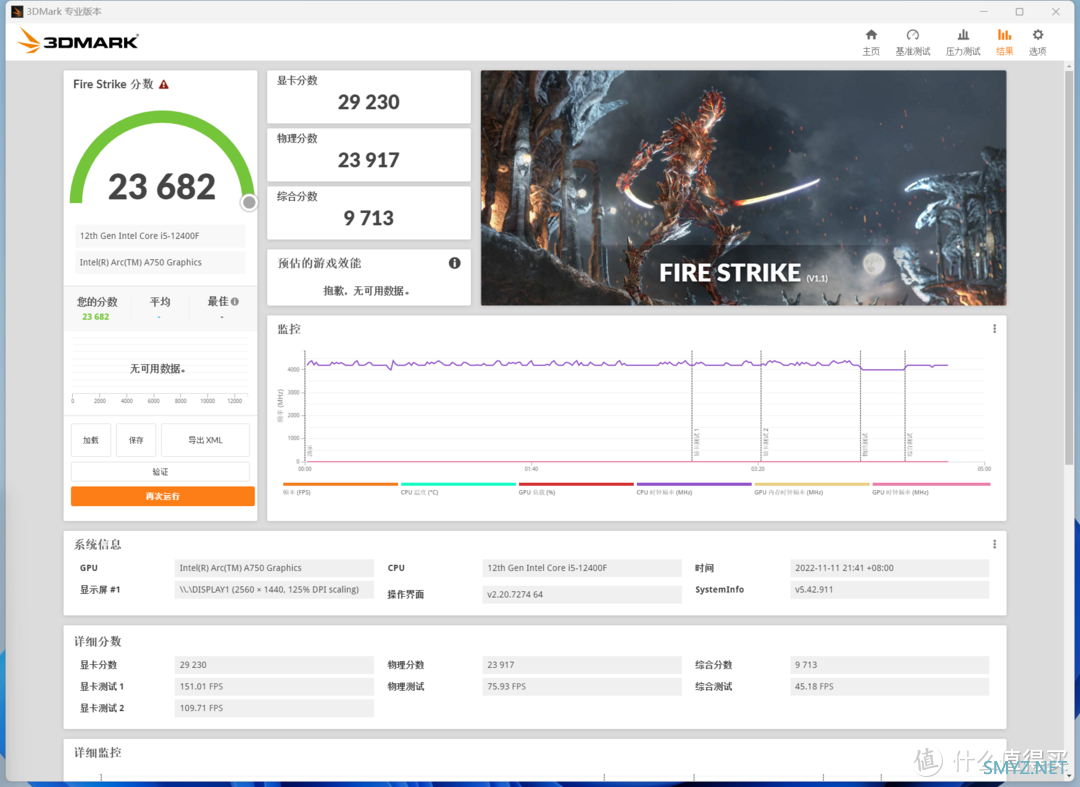Image resolution: width=1080 pixels, height=787 pixels.
Task: Click the SystemInfo v5.42.911 field
Action: click(889, 589)
